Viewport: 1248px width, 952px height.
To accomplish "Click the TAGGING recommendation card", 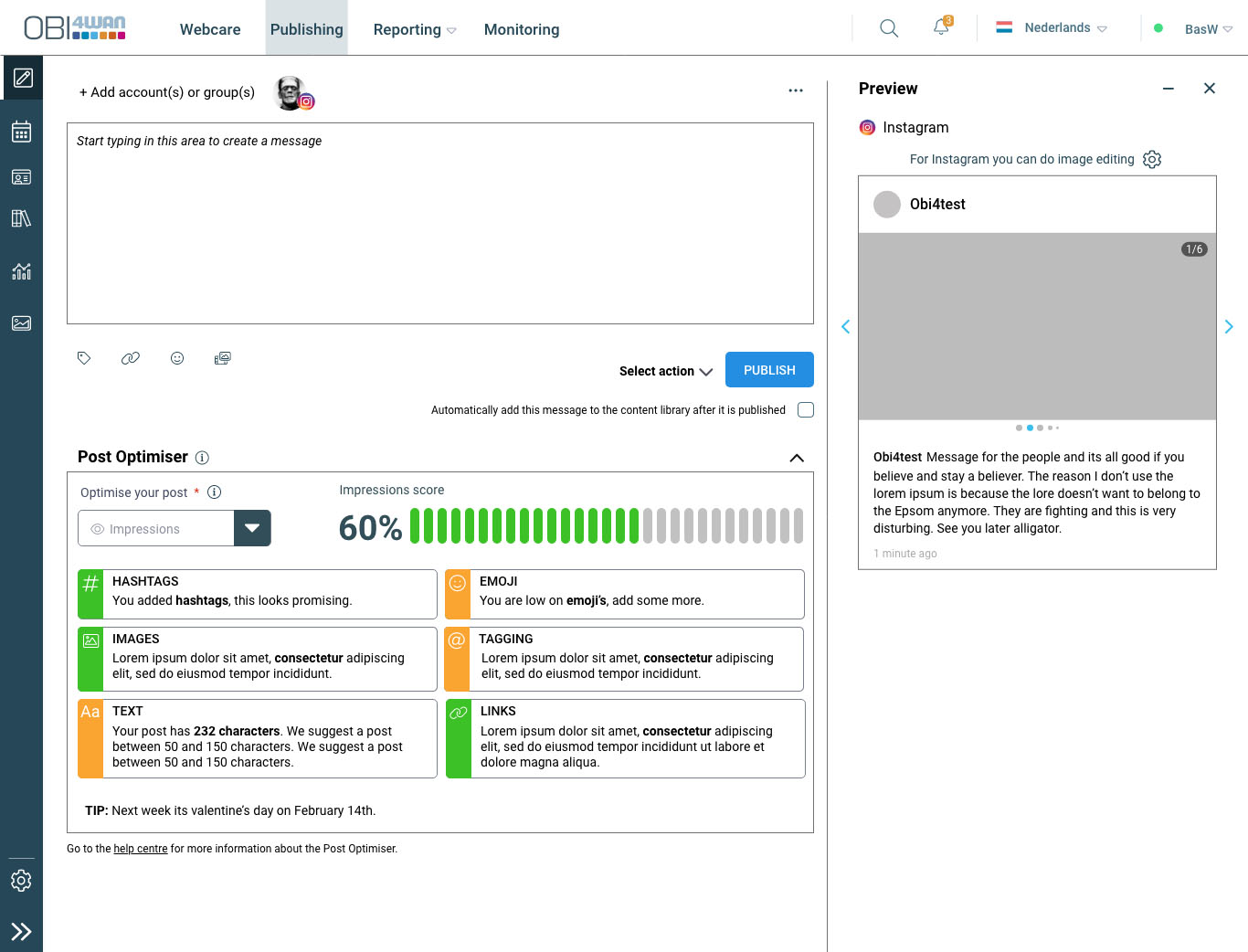I will [624, 659].
